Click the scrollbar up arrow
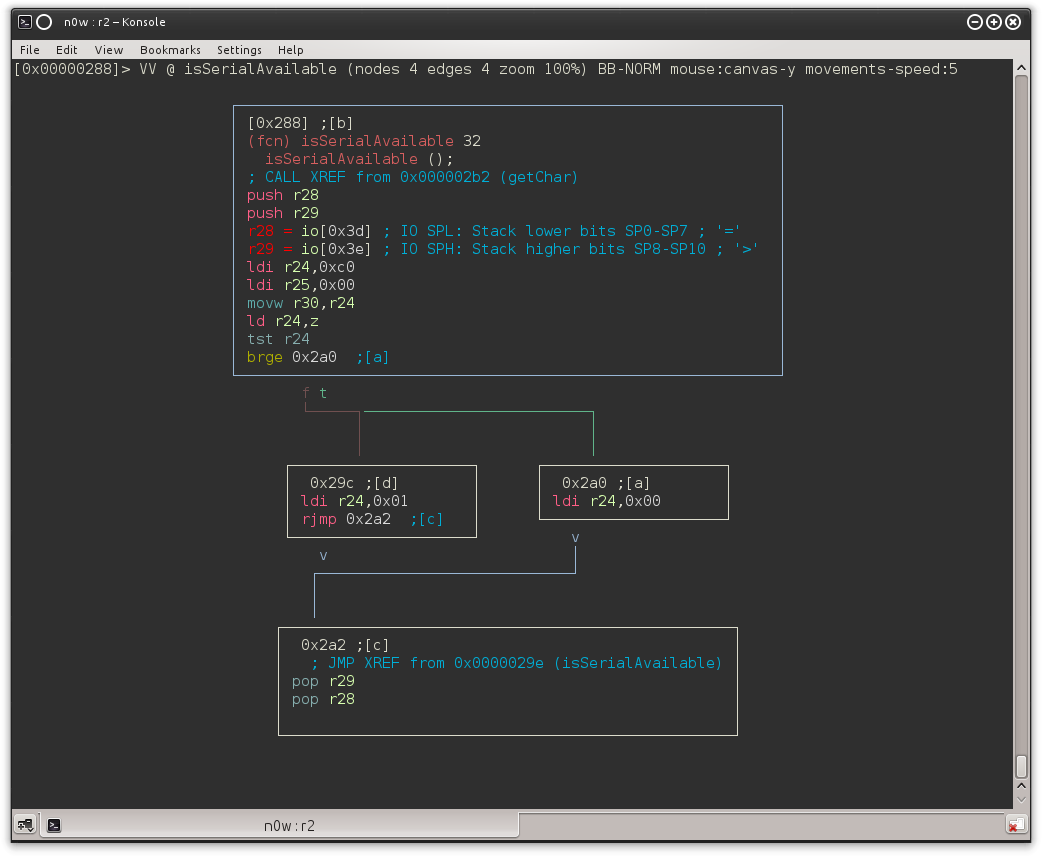Image resolution: width=1042 pixels, height=857 pixels. coord(1022,67)
